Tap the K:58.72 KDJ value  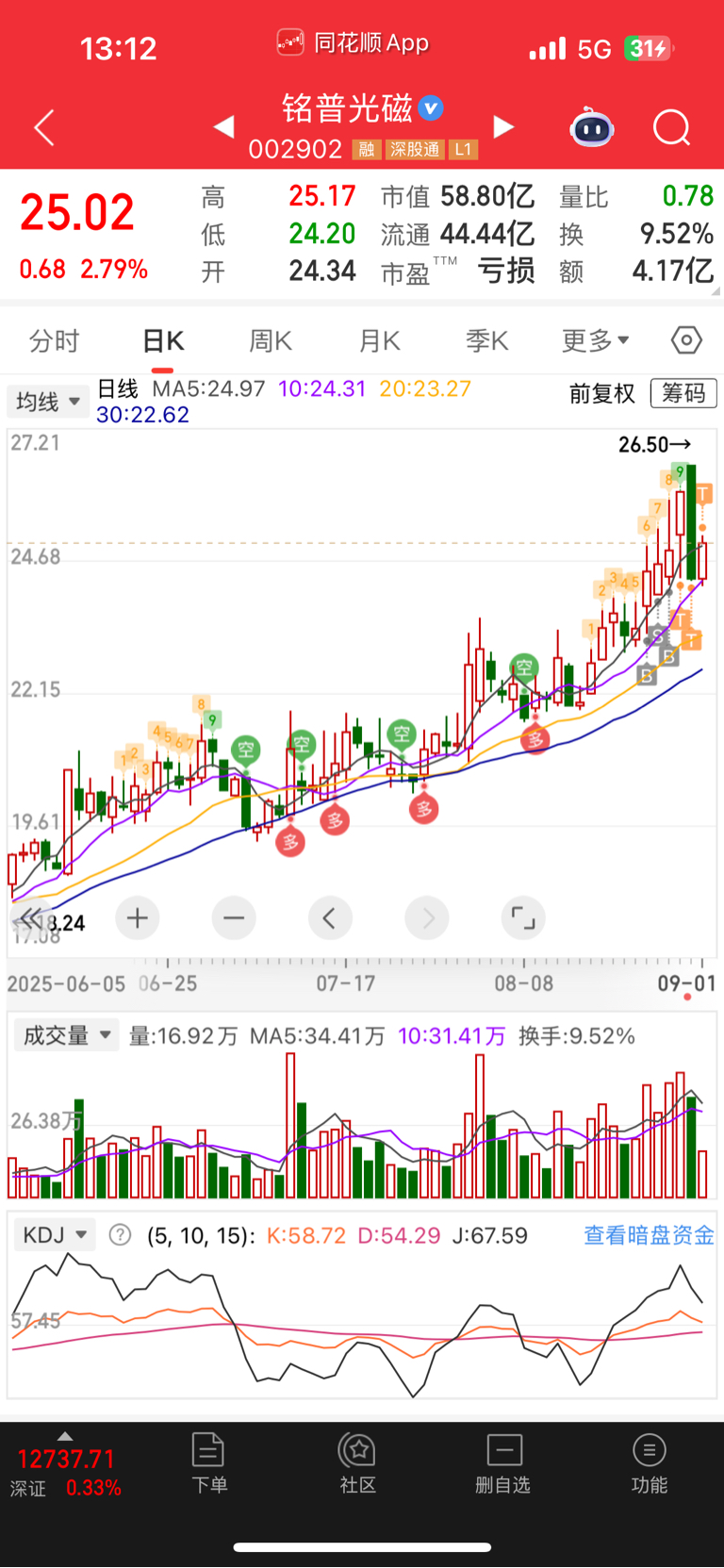[305, 1235]
